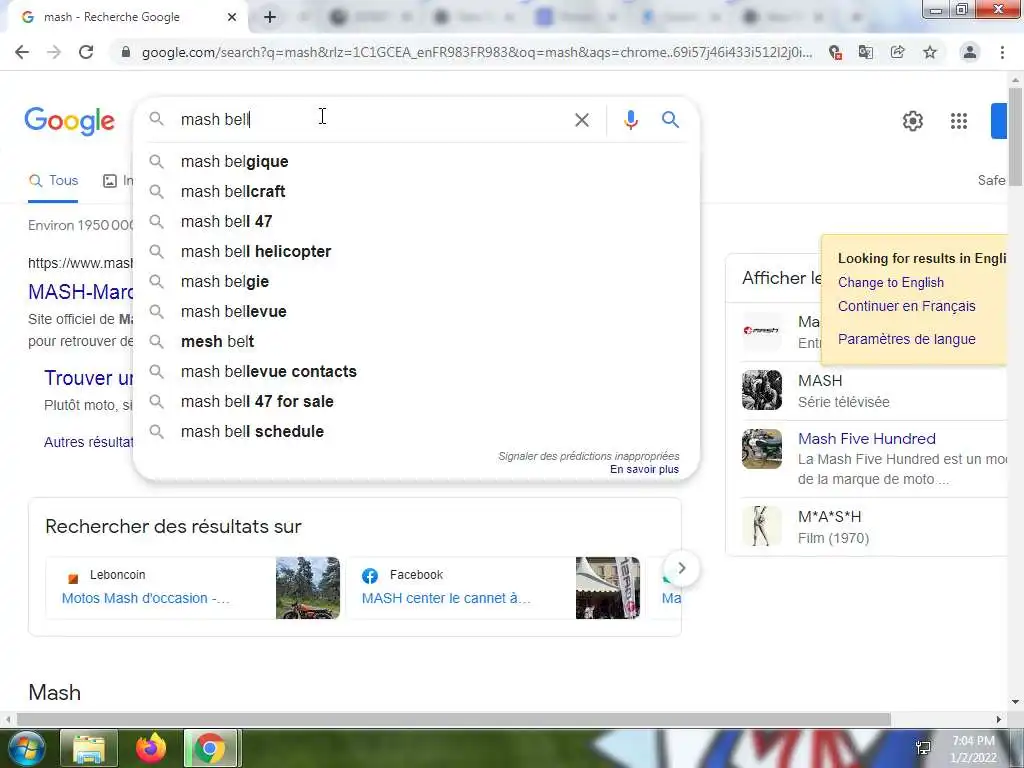Open Facebook 'MASH center le cannet' link
Image resolution: width=1024 pixels, height=768 pixels.
click(x=446, y=598)
